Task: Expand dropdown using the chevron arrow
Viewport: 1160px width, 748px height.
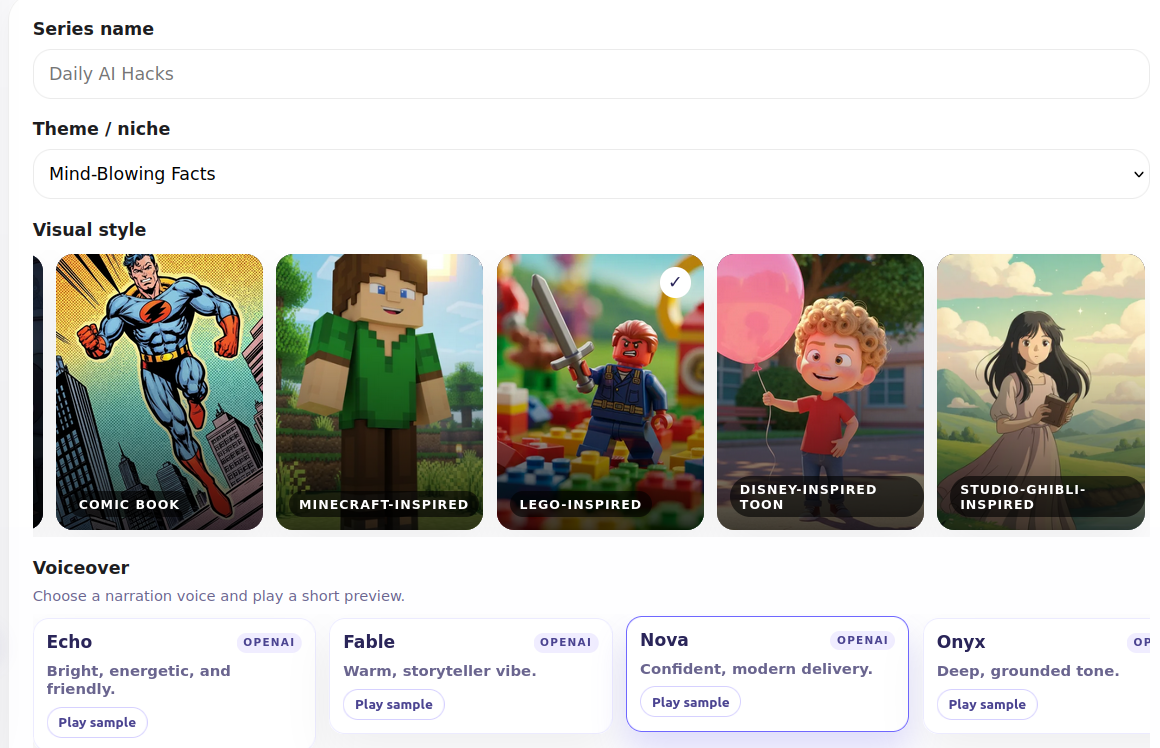Action: click(1138, 175)
